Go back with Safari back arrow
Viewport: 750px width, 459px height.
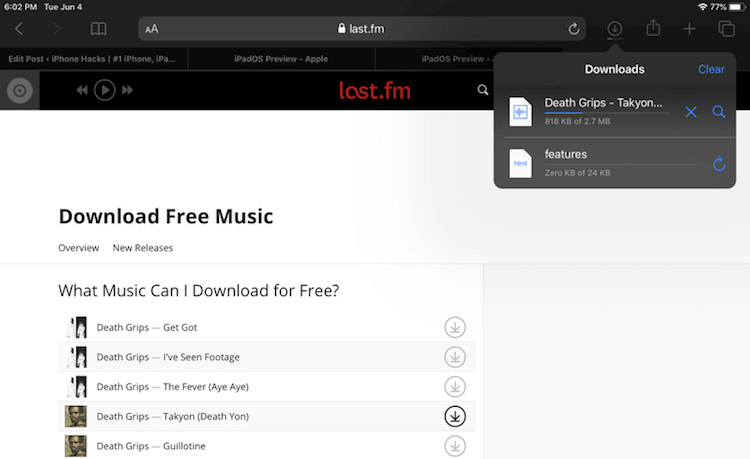[x=19, y=29]
